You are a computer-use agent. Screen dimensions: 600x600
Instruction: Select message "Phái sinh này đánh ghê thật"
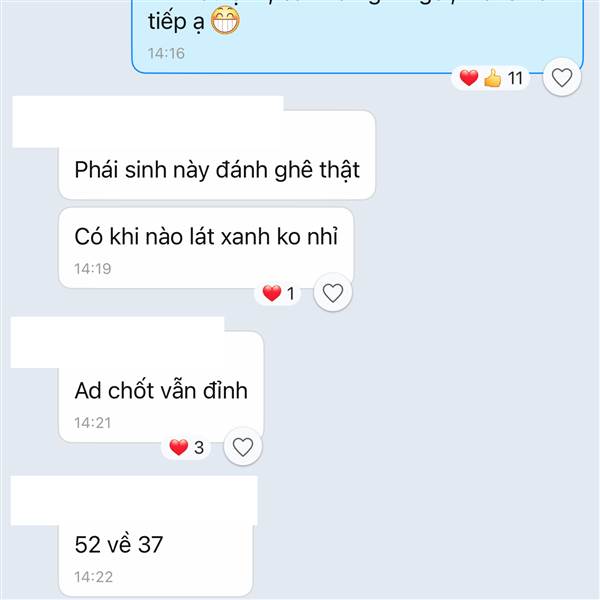tap(217, 170)
